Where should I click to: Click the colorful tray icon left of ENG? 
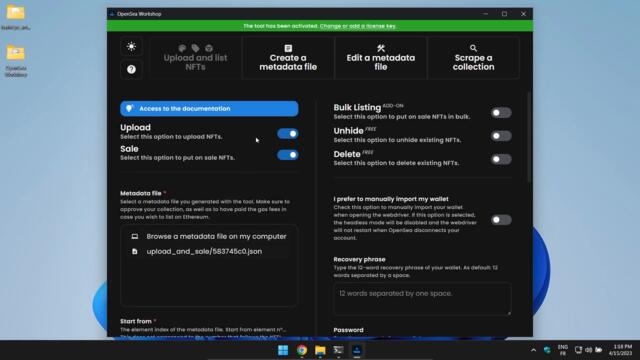coord(547,350)
